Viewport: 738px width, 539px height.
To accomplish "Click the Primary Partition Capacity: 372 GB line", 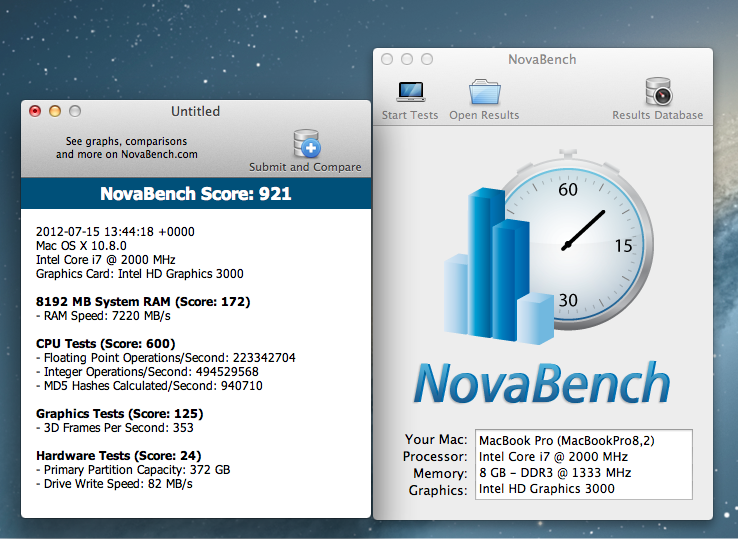I will pos(133,470).
